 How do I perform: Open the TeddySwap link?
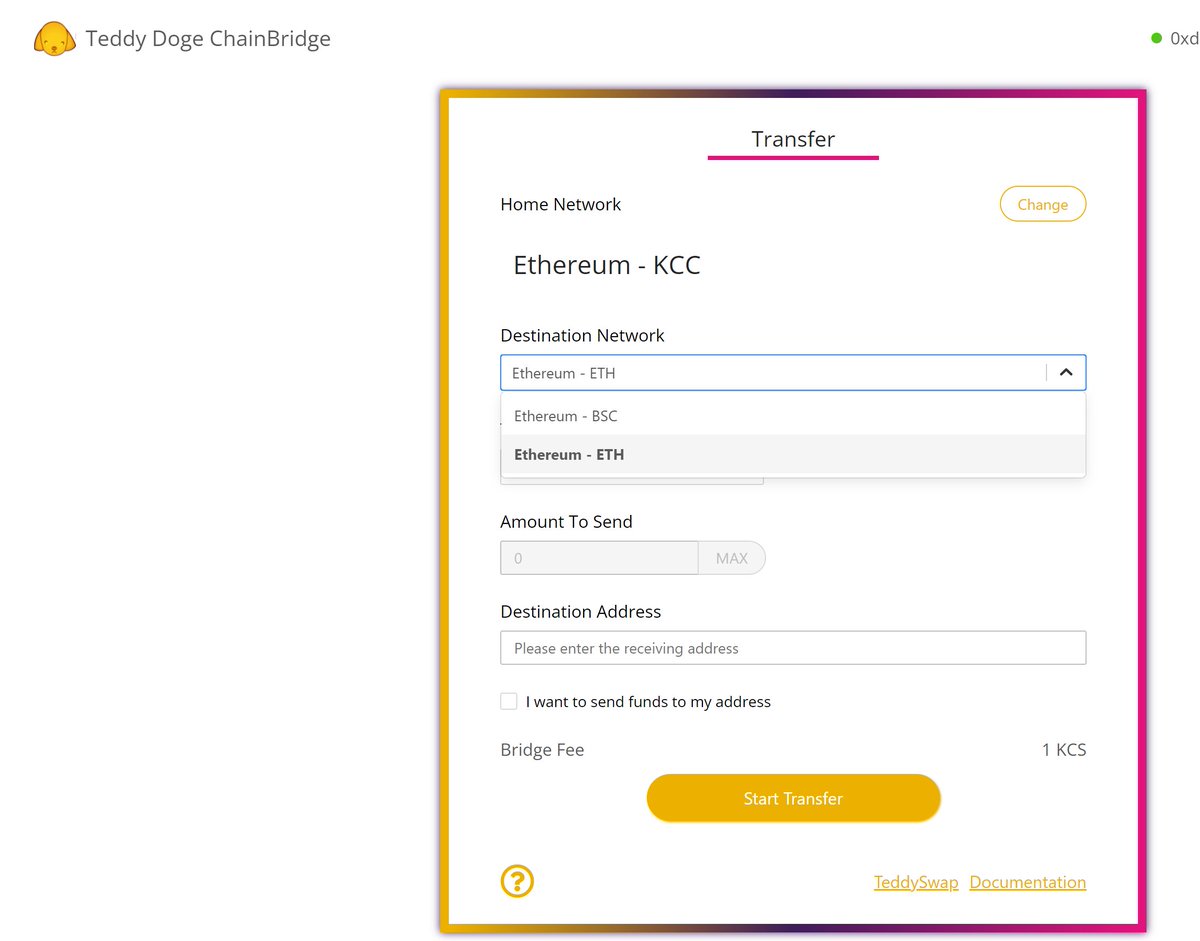pyautogui.click(x=916, y=882)
